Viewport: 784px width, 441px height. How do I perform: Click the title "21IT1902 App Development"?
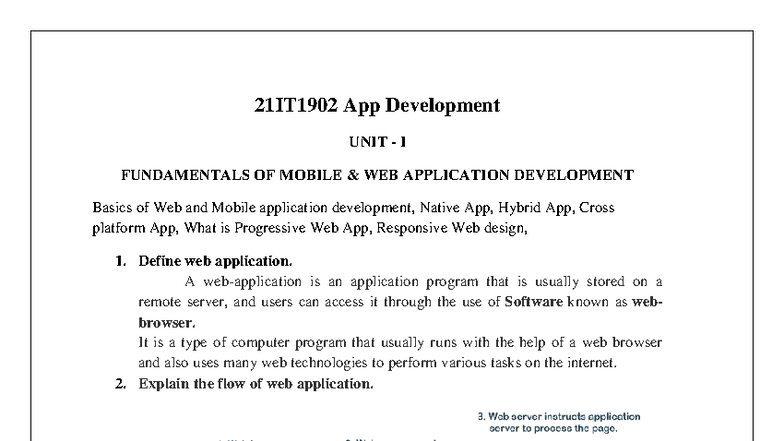377,106
